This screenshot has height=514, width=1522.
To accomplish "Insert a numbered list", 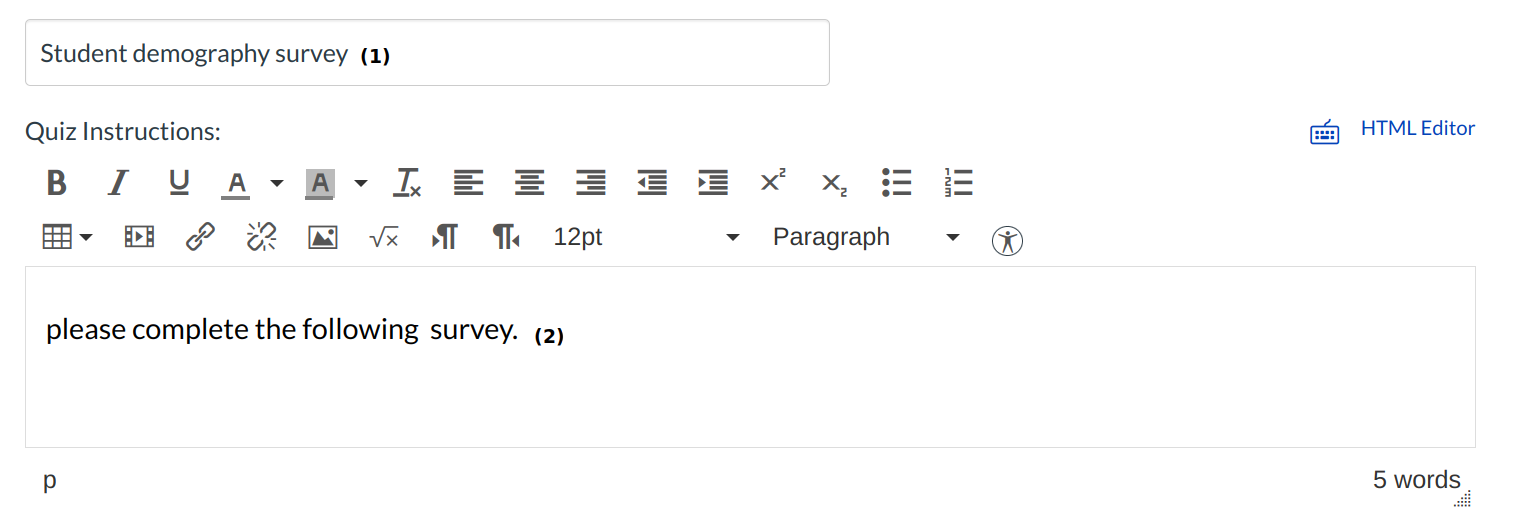I will click(x=958, y=183).
